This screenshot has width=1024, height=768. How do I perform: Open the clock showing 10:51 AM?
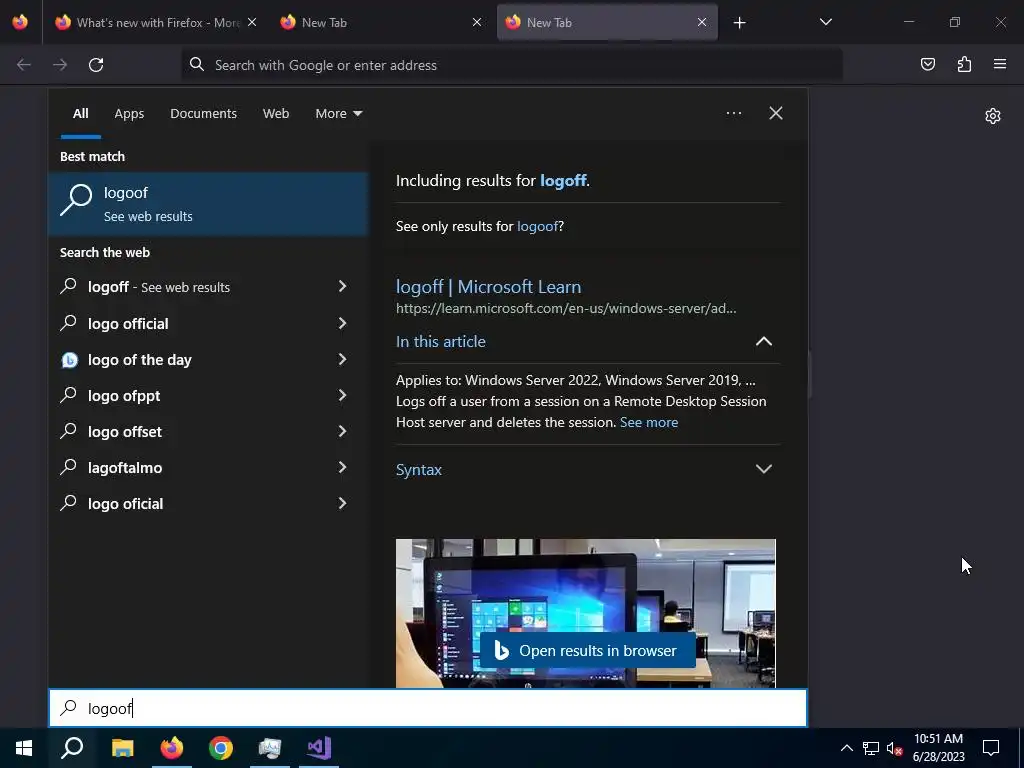938,748
